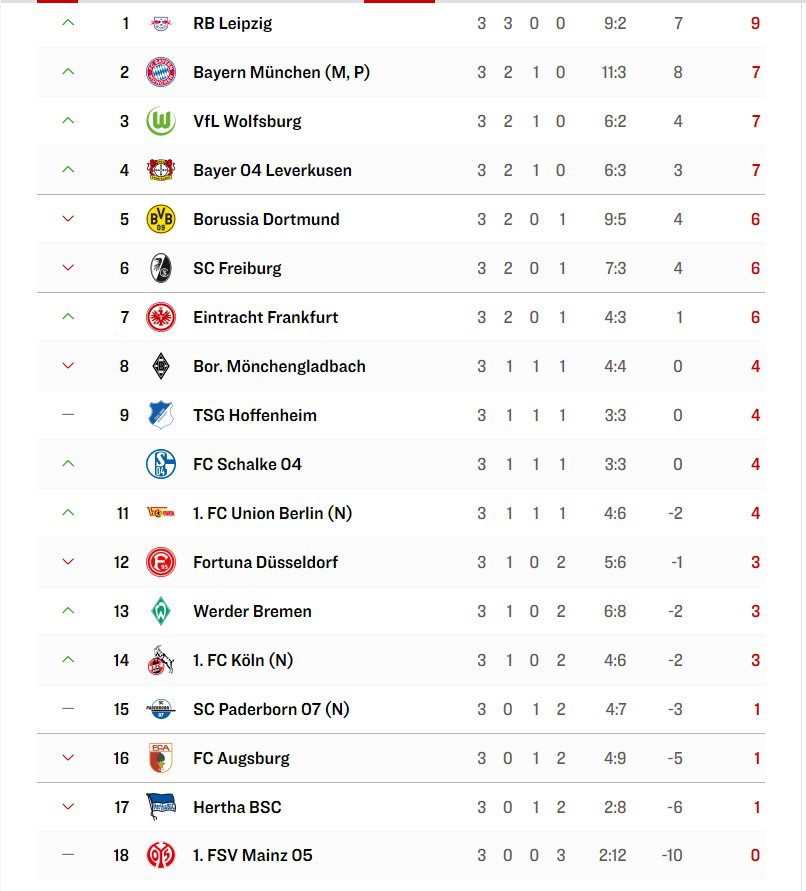This screenshot has width=806, height=891.
Task: Select the SC Paderborn 07 (N) name
Action: pos(271,709)
